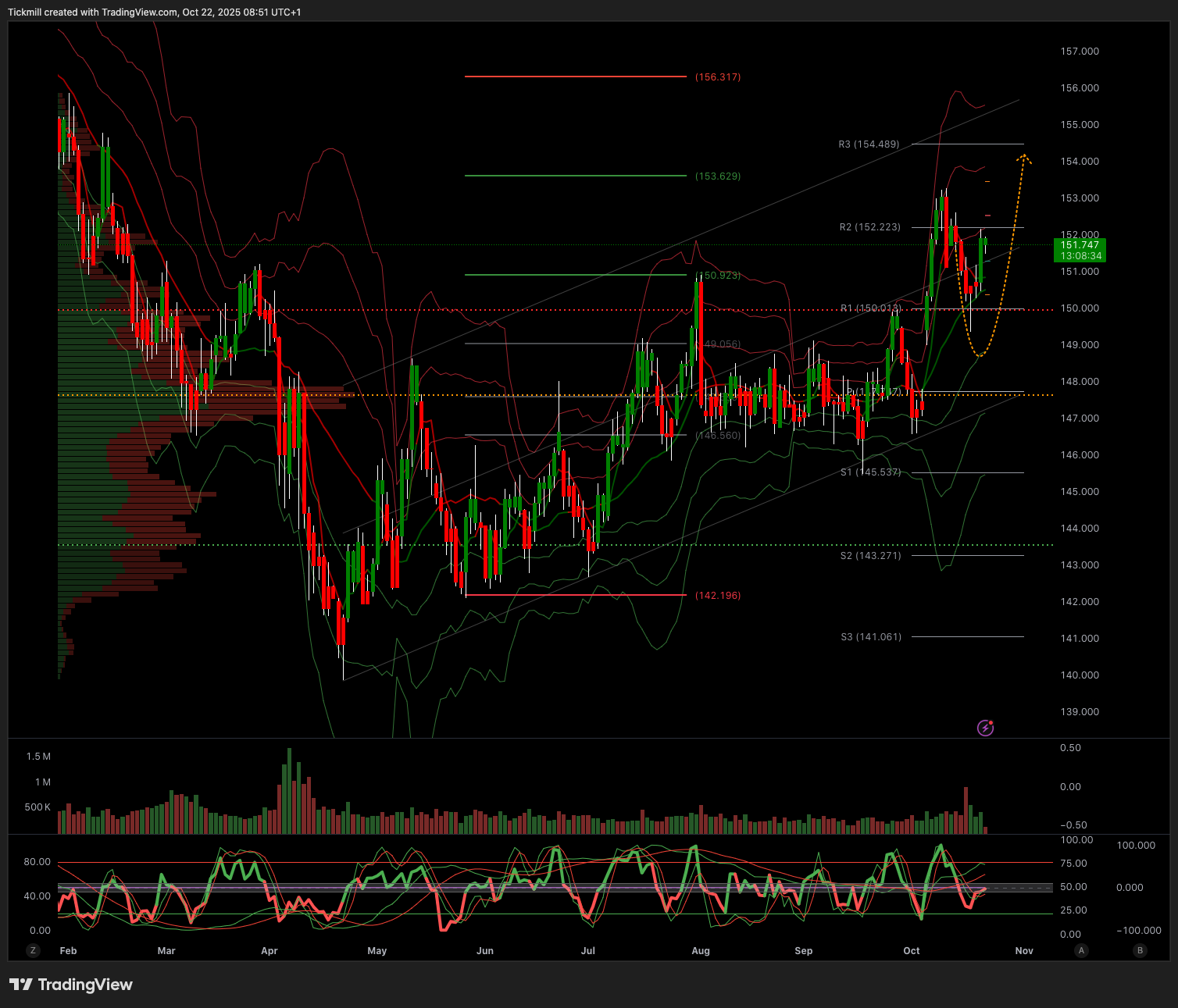The width and height of the screenshot is (1178, 1008).
Task: Click the 157.000 price axis label
Action: [x=1079, y=52]
